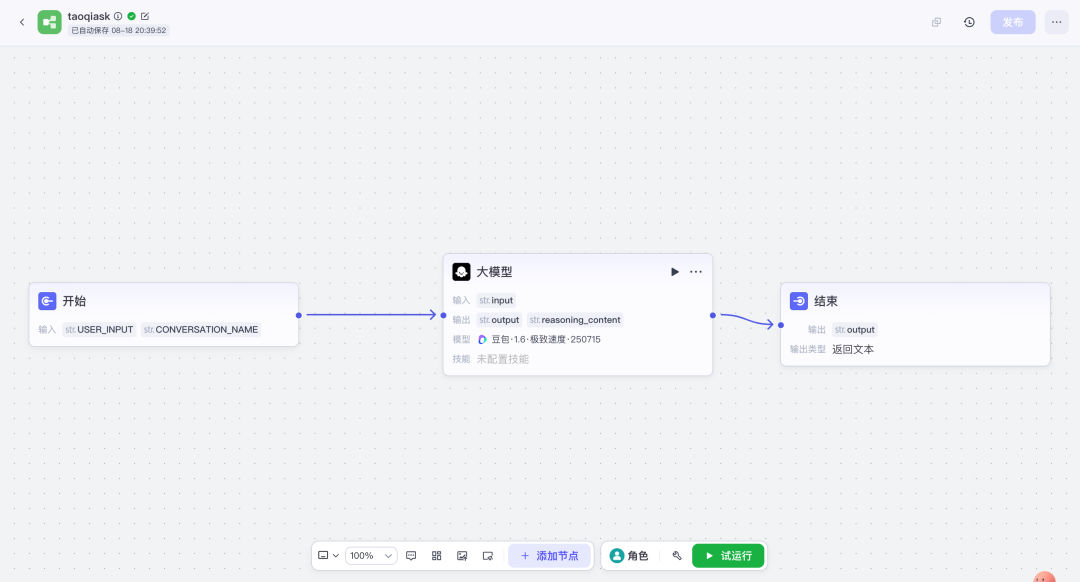Open the comment tool in the bottom toolbar

[x=411, y=555]
